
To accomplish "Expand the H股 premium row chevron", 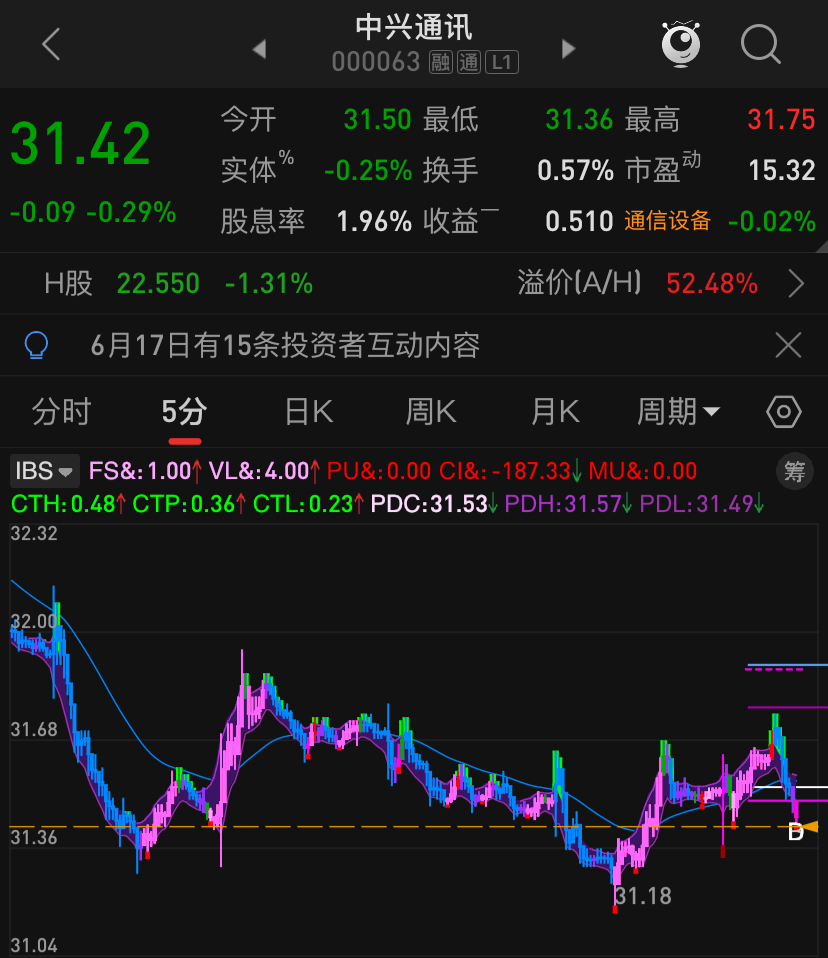I will coord(796,284).
